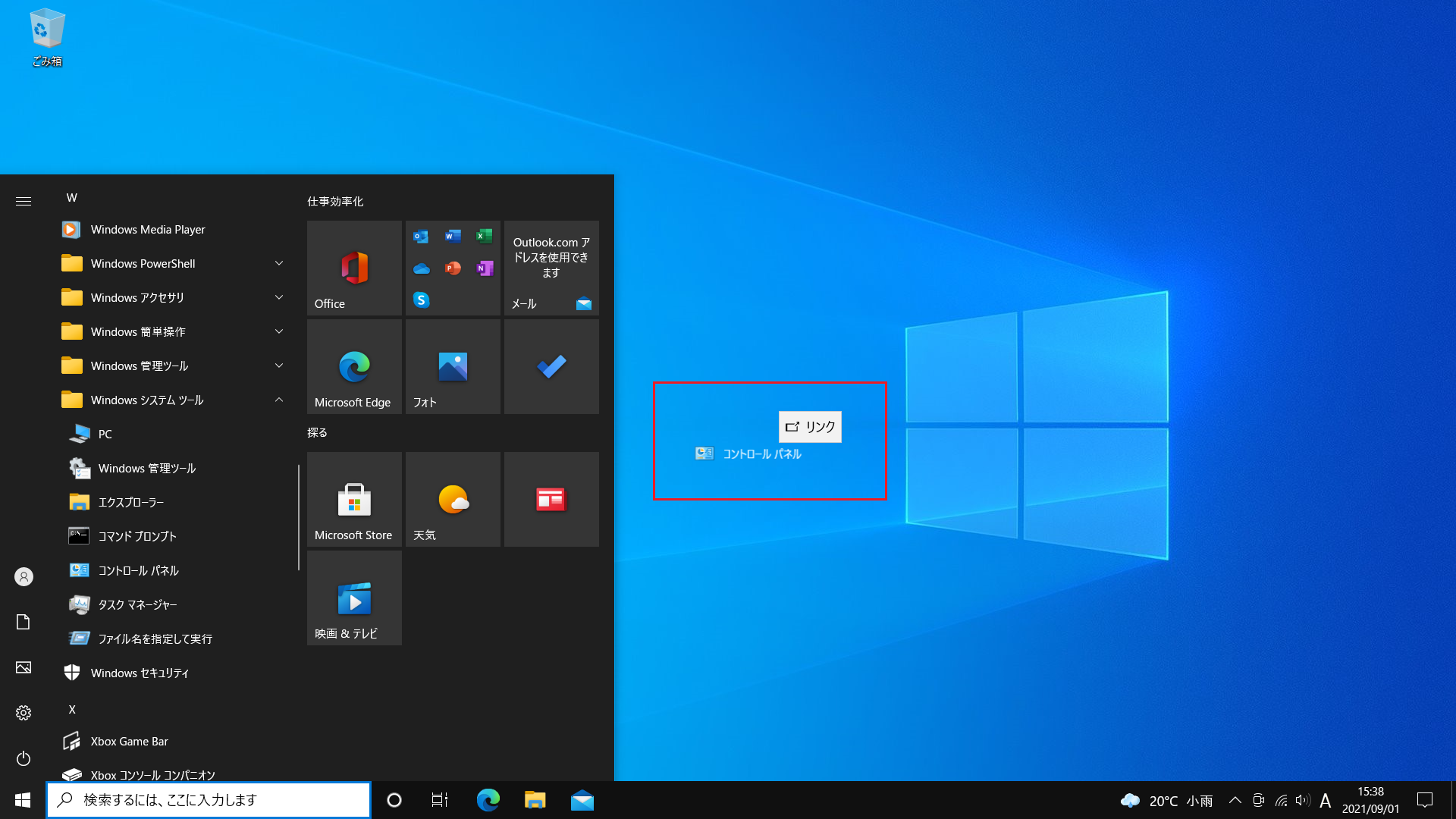Open the weather 20°C 小雨 taskbar widget
This screenshot has height=819, width=1456.
(x=1166, y=800)
